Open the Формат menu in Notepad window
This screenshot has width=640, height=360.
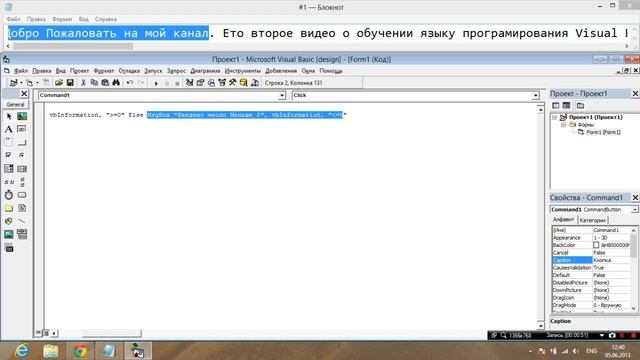pos(62,19)
